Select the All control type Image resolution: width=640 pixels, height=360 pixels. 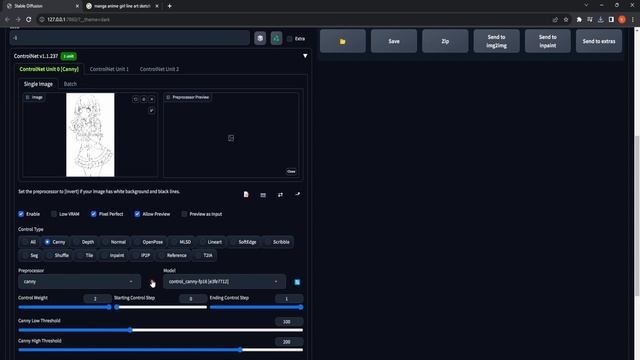[29, 242]
